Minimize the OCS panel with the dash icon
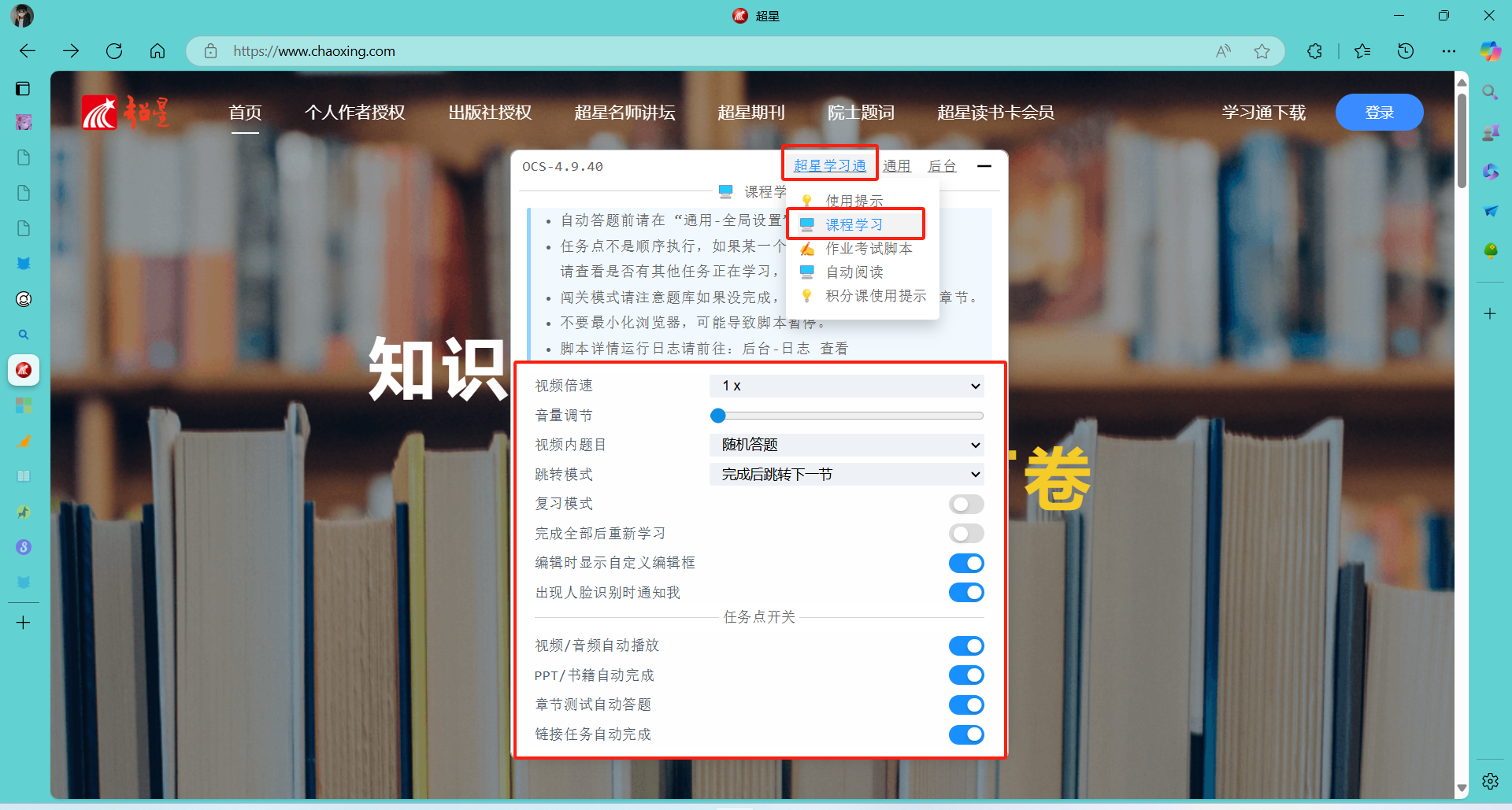Viewport: 1512px width, 810px height. point(984,166)
